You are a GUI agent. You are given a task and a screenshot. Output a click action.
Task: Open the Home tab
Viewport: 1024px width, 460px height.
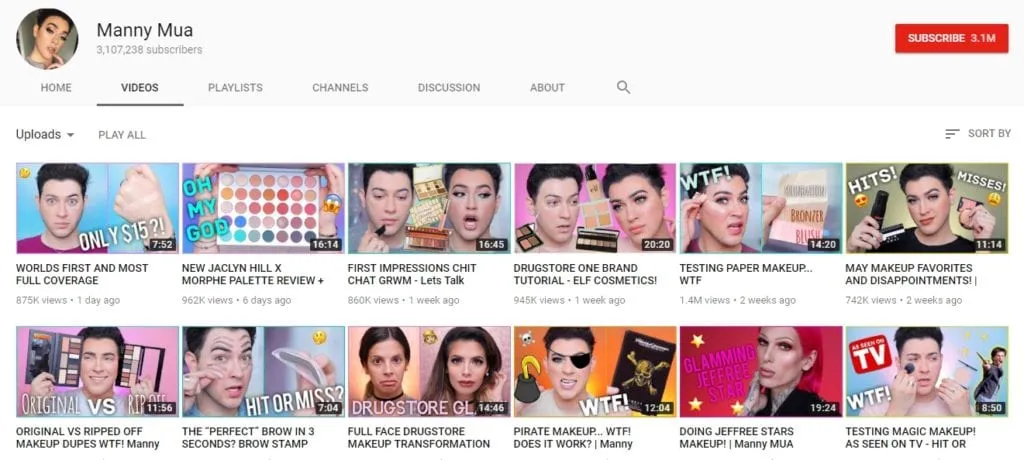(56, 88)
